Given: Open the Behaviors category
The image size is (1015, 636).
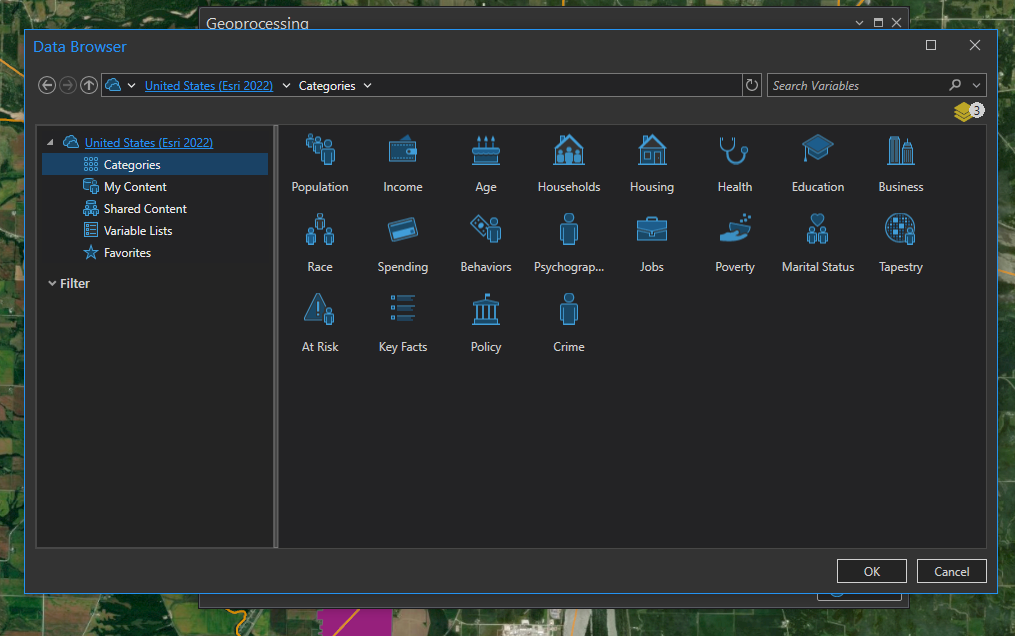Looking at the screenshot, I should [x=485, y=243].
